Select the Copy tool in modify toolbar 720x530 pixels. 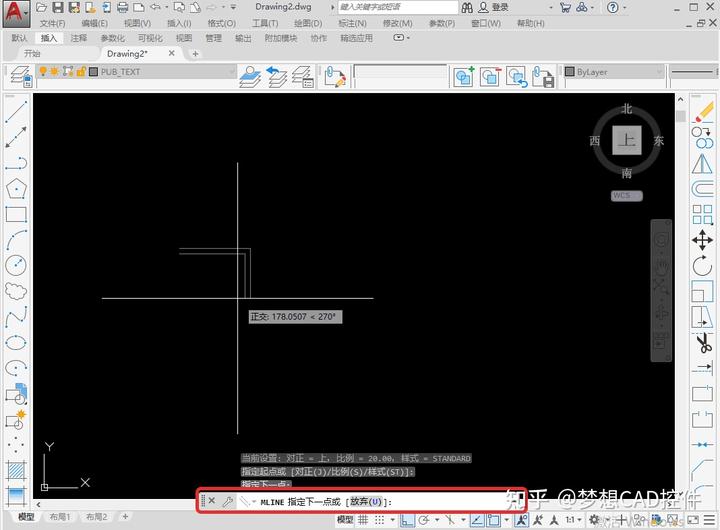click(x=702, y=138)
